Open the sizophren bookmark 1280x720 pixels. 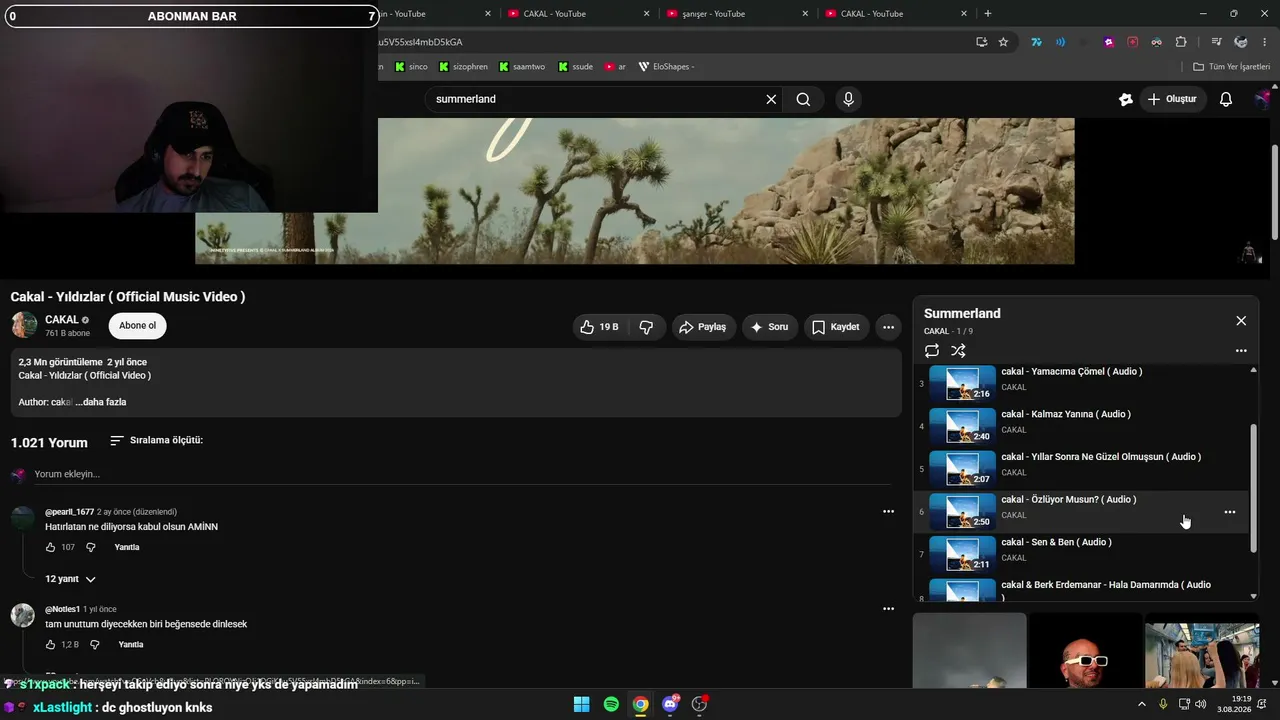[463, 67]
